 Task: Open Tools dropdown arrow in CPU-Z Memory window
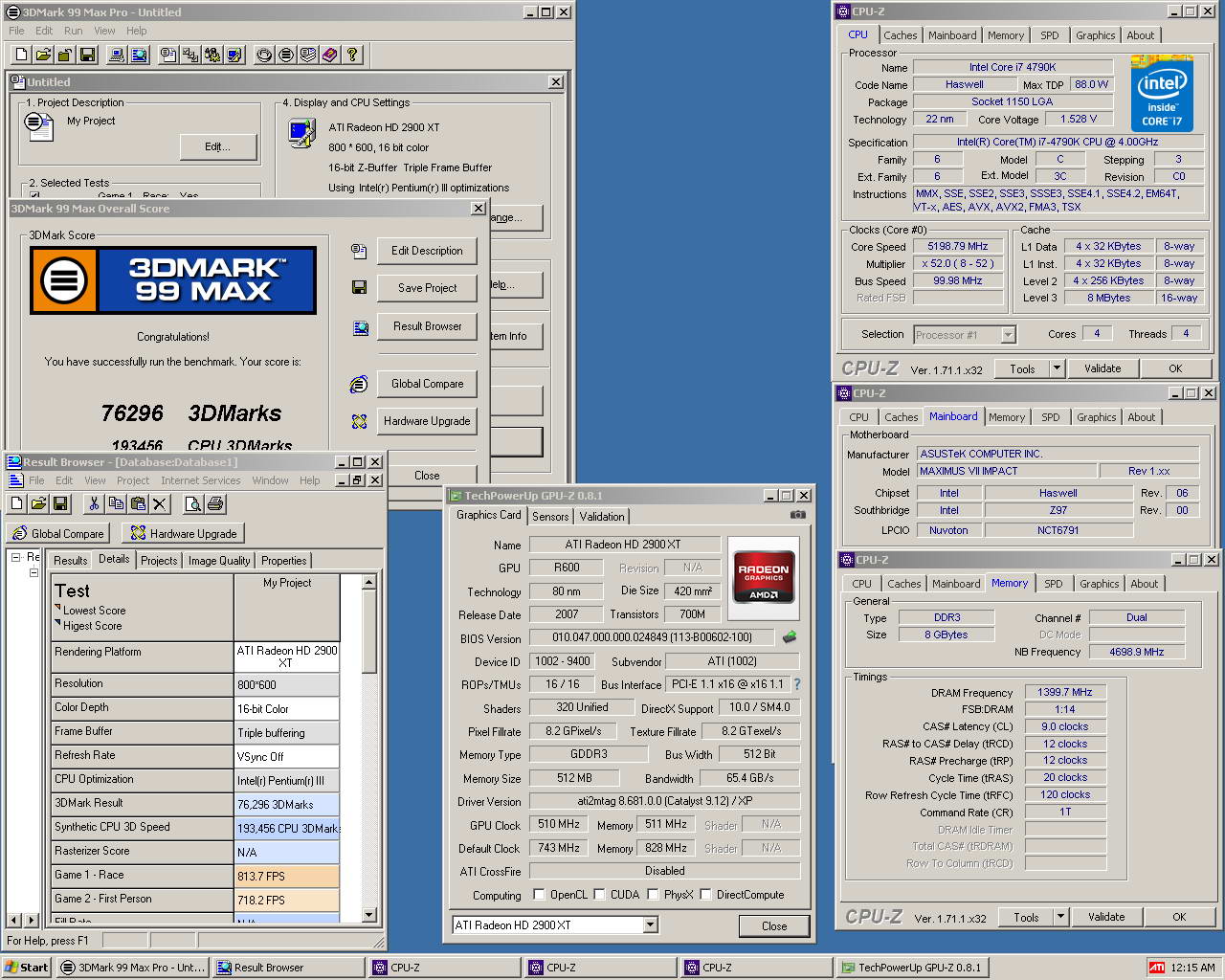pyautogui.click(x=1060, y=917)
